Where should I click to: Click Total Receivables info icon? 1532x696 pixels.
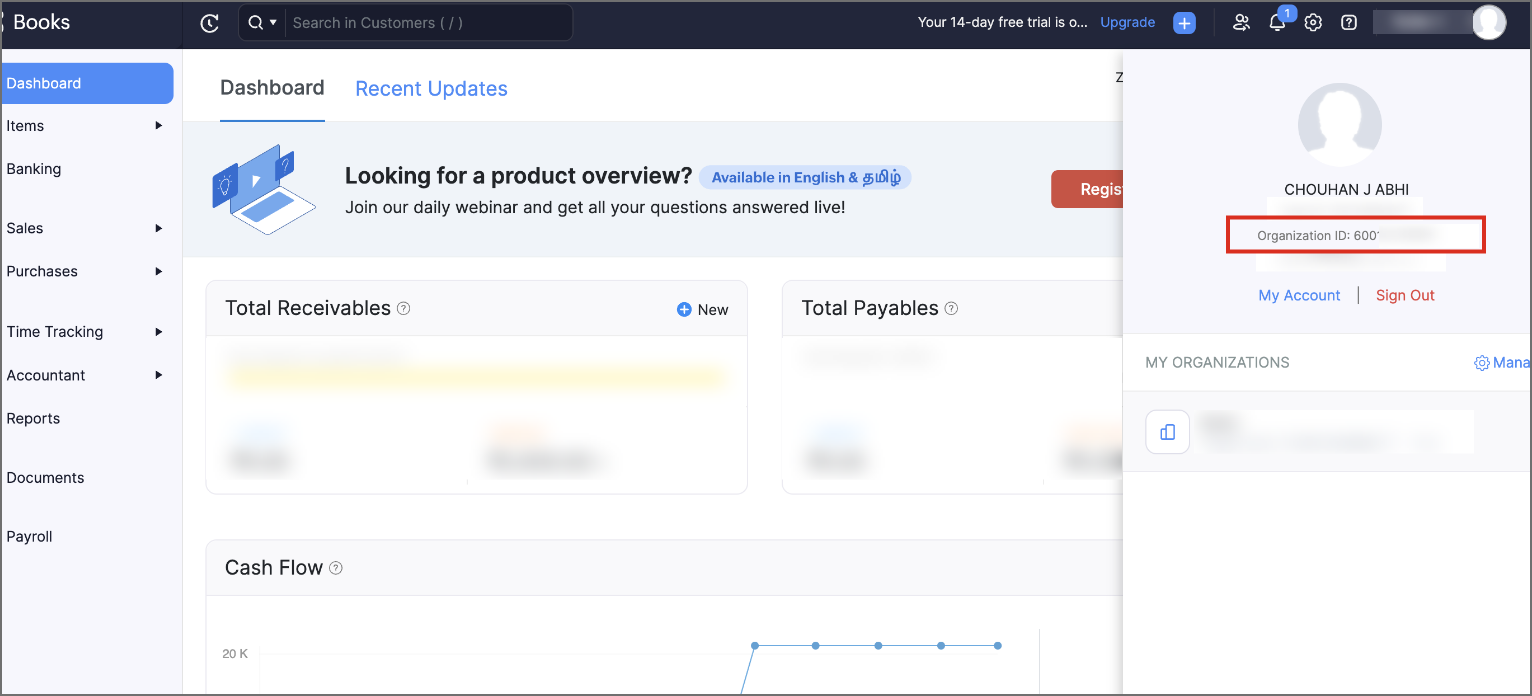(x=404, y=309)
